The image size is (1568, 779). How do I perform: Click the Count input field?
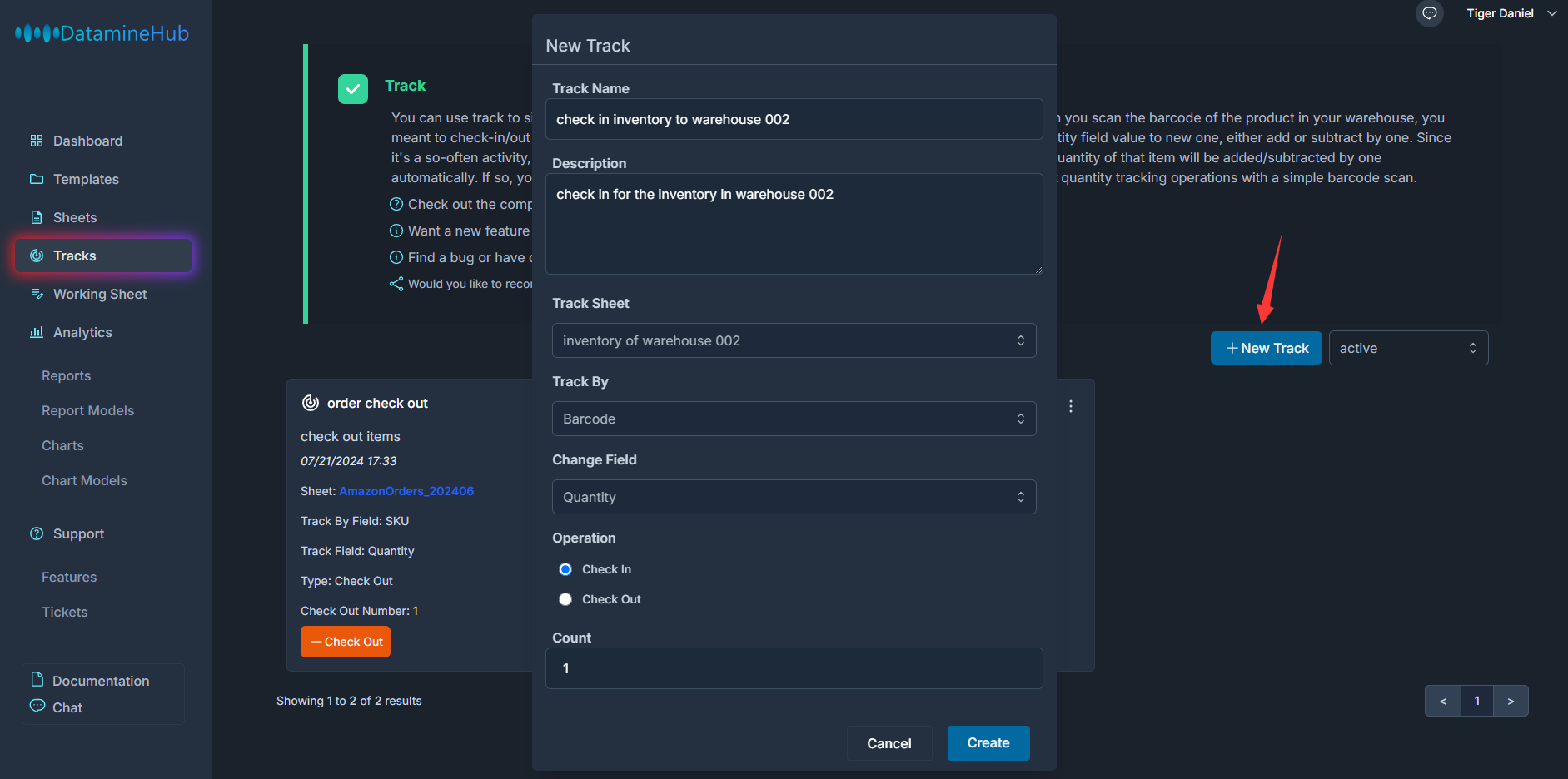(x=794, y=668)
